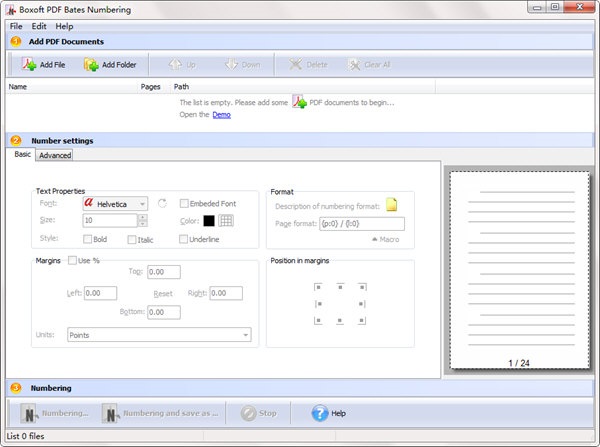Click the Add Folder icon
Image resolution: width=600 pixels, height=447 pixels.
[91, 64]
